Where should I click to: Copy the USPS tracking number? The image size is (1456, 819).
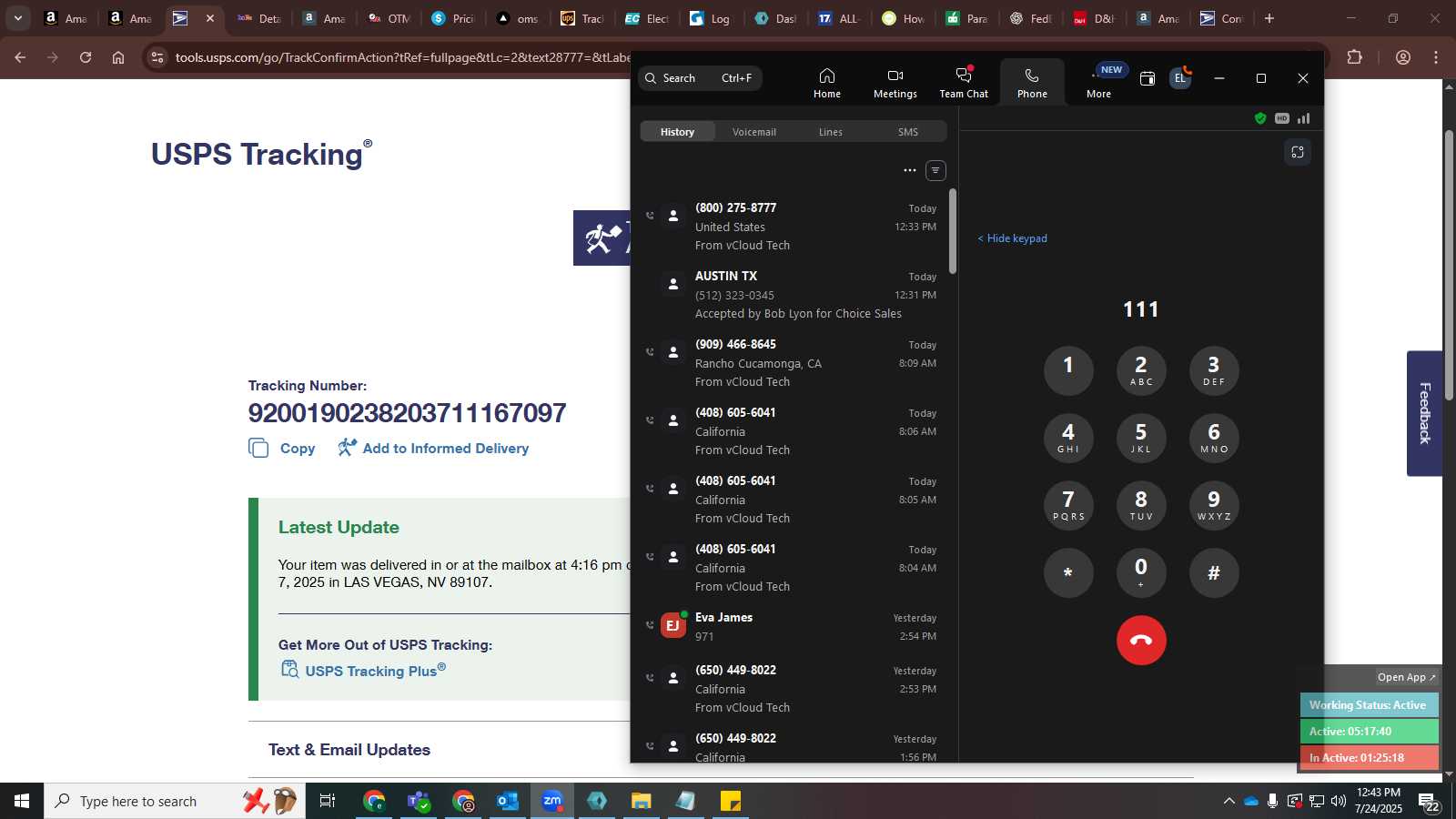[x=282, y=448]
